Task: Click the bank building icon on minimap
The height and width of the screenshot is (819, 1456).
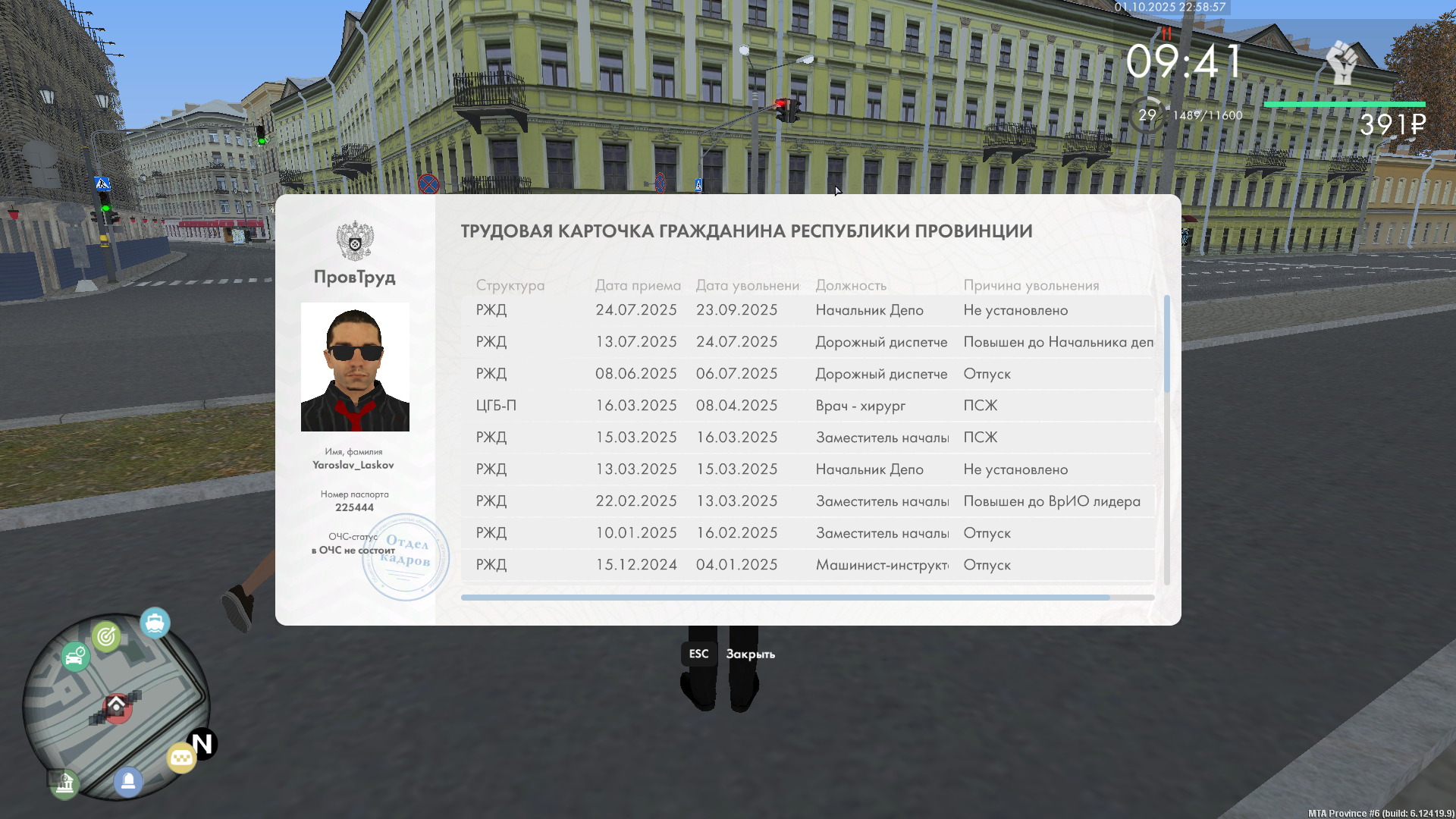Action: 65,784
